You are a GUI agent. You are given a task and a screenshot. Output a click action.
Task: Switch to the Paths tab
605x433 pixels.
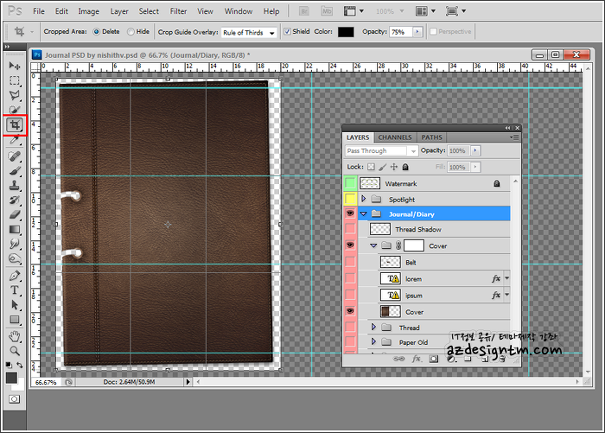[432, 137]
